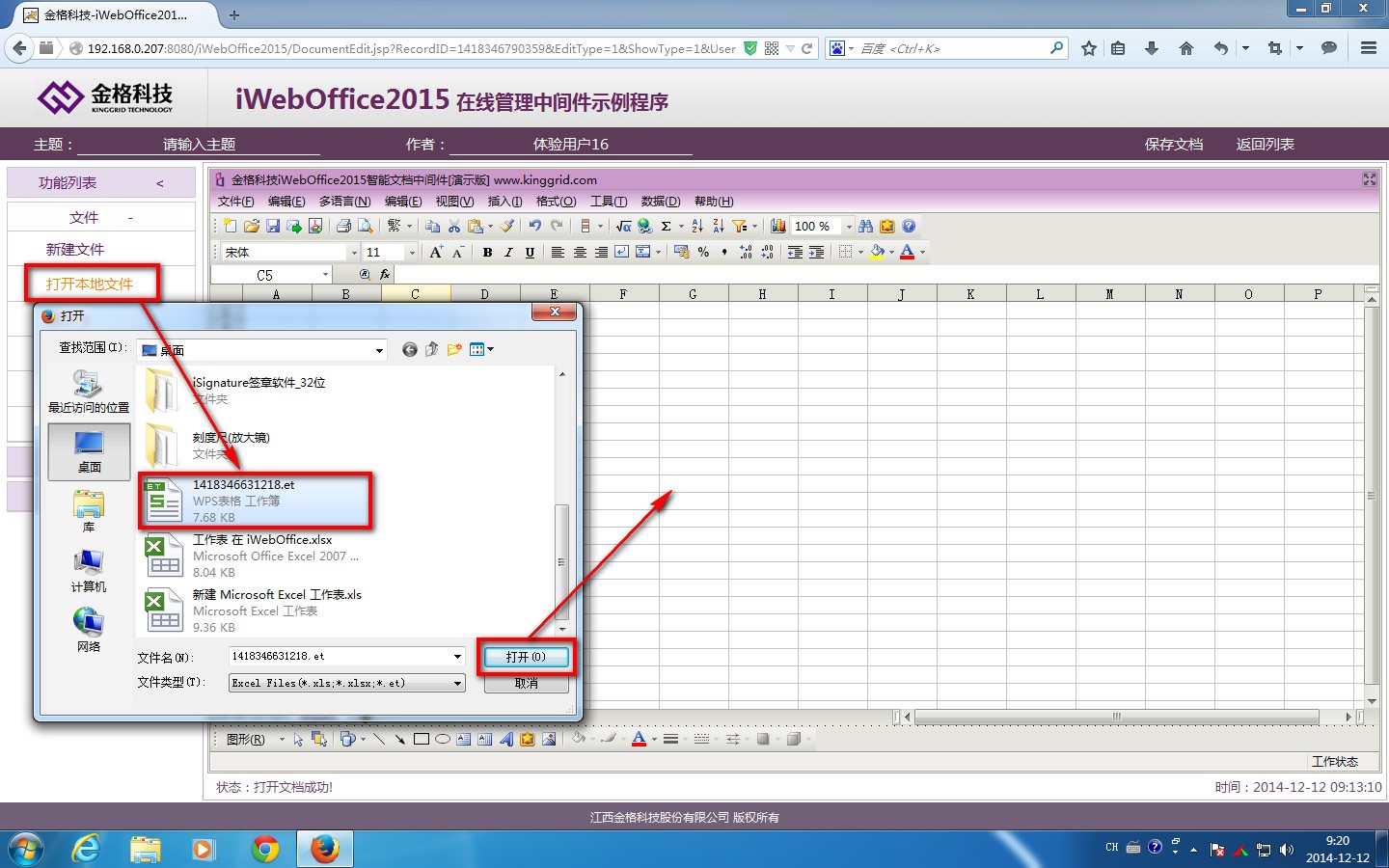Click the AutoSum sigma icon
The height and width of the screenshot is (868, 1389).
point(666,226)
